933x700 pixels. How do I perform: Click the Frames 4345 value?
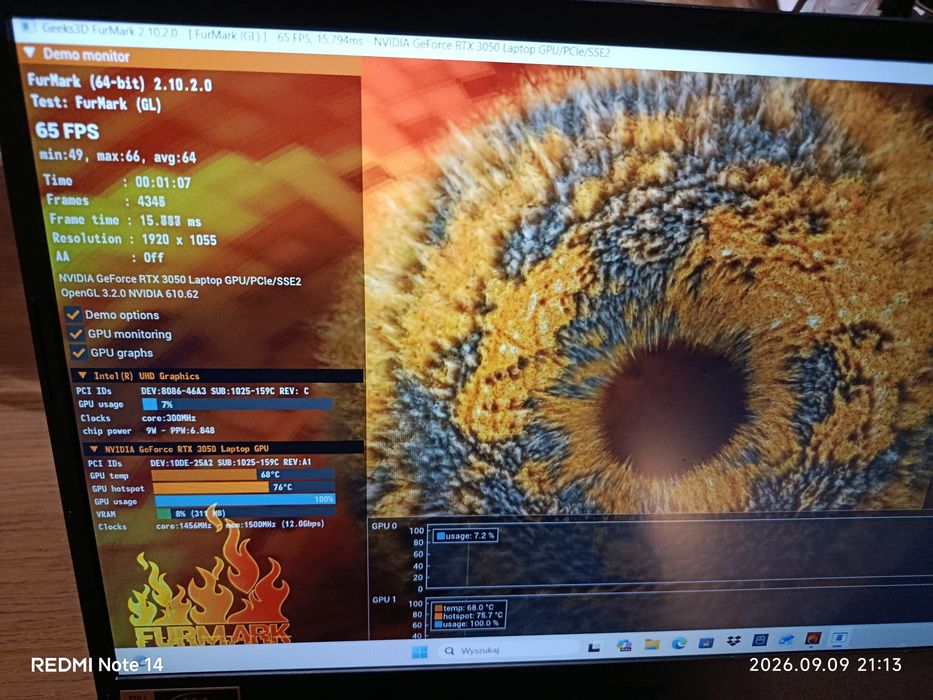pos(151,201)
